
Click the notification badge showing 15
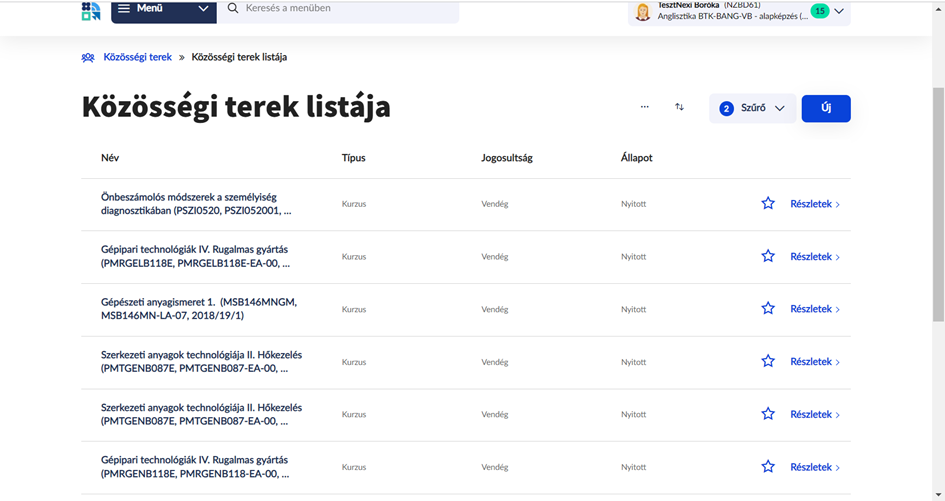click(x=819, y=11)
